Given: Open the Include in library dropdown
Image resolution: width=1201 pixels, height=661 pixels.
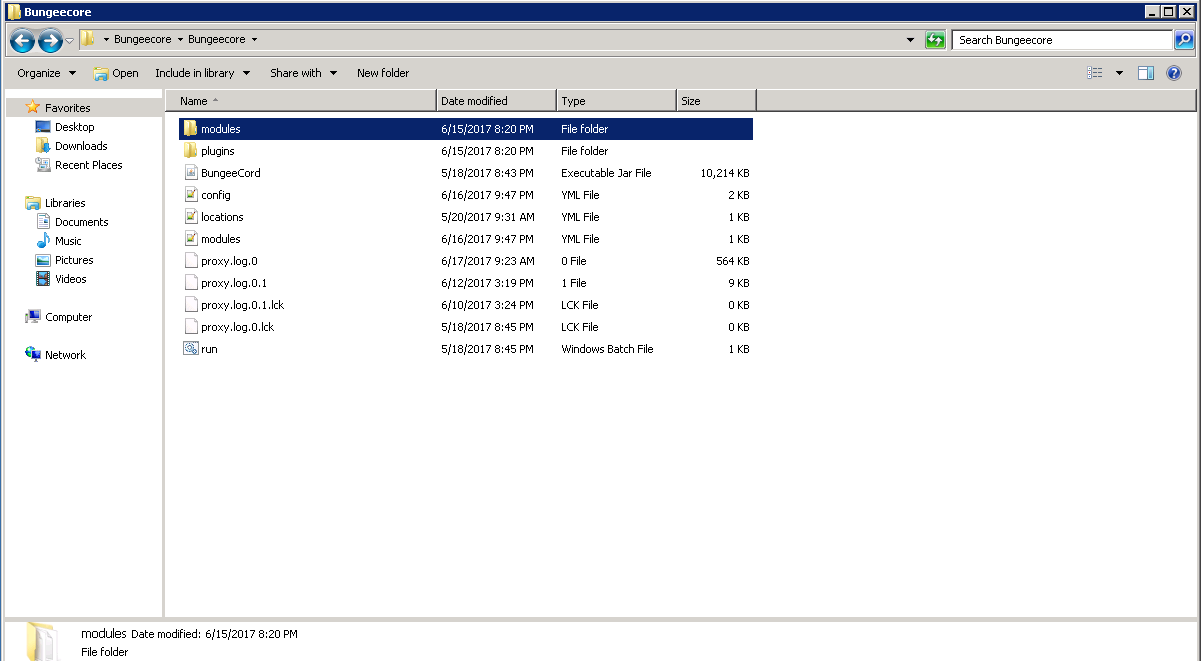Looking at the screenshot, I should pos(202,73).
